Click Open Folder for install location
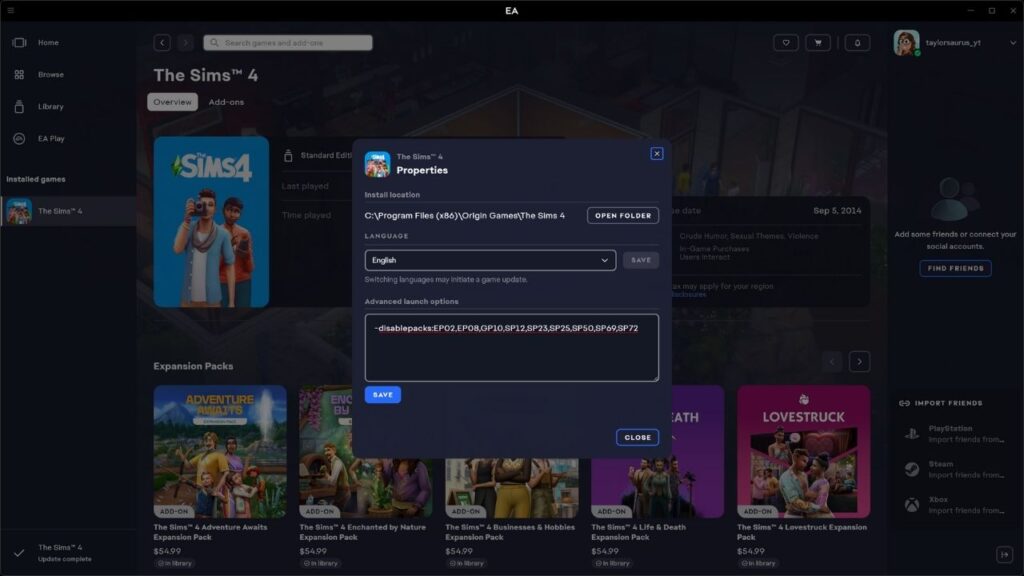 622,215
